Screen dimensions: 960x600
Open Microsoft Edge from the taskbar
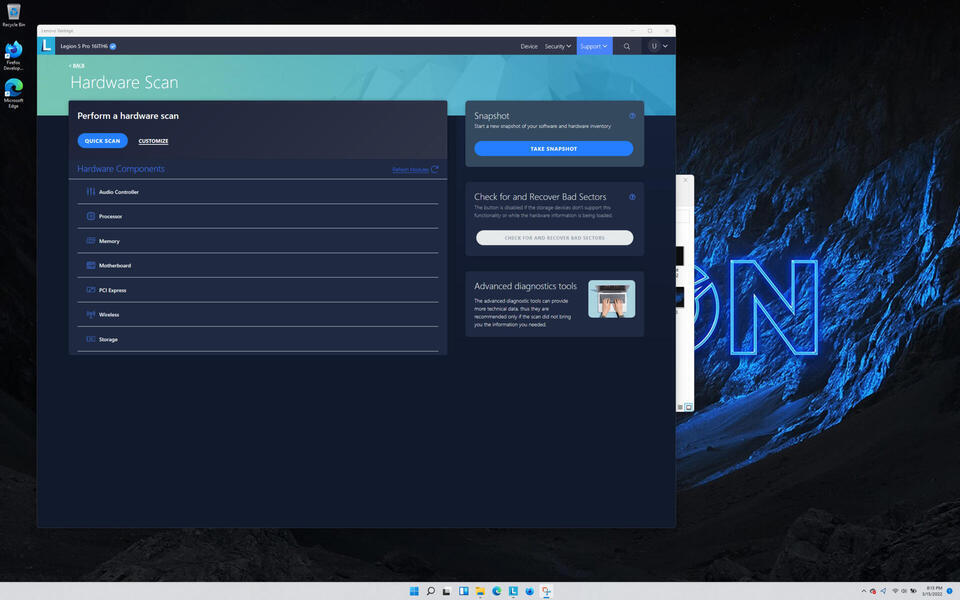[x=497, y=591]
